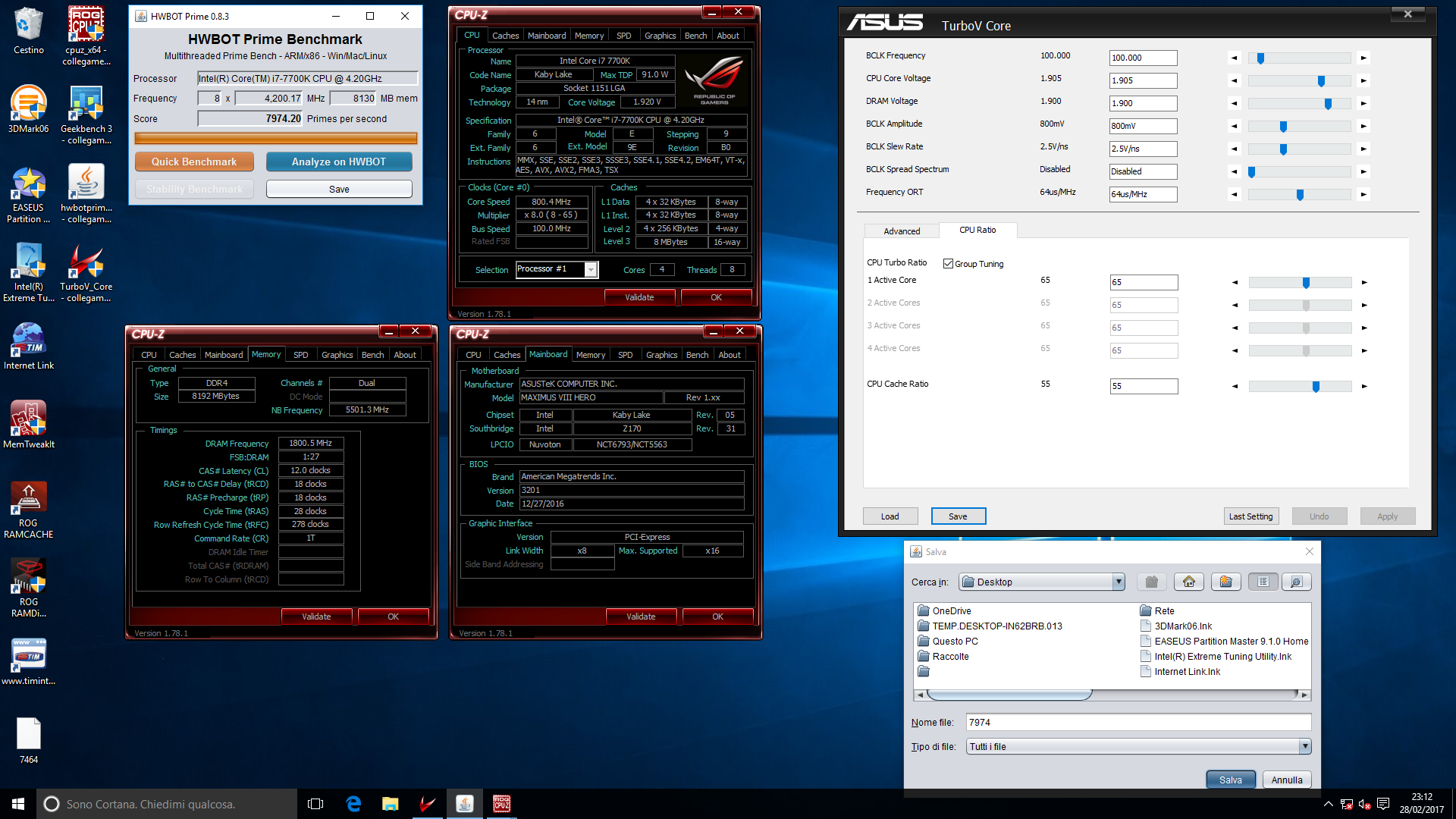Screen dimensions: 1456x819
Task: Open the notification center icon
Action: click(x=1382, y=804)
